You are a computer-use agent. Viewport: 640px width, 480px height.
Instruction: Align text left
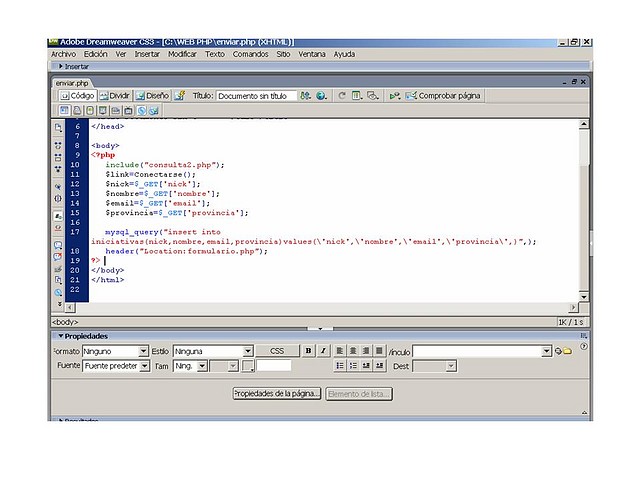pyautogui.click(x=340, y=351)
